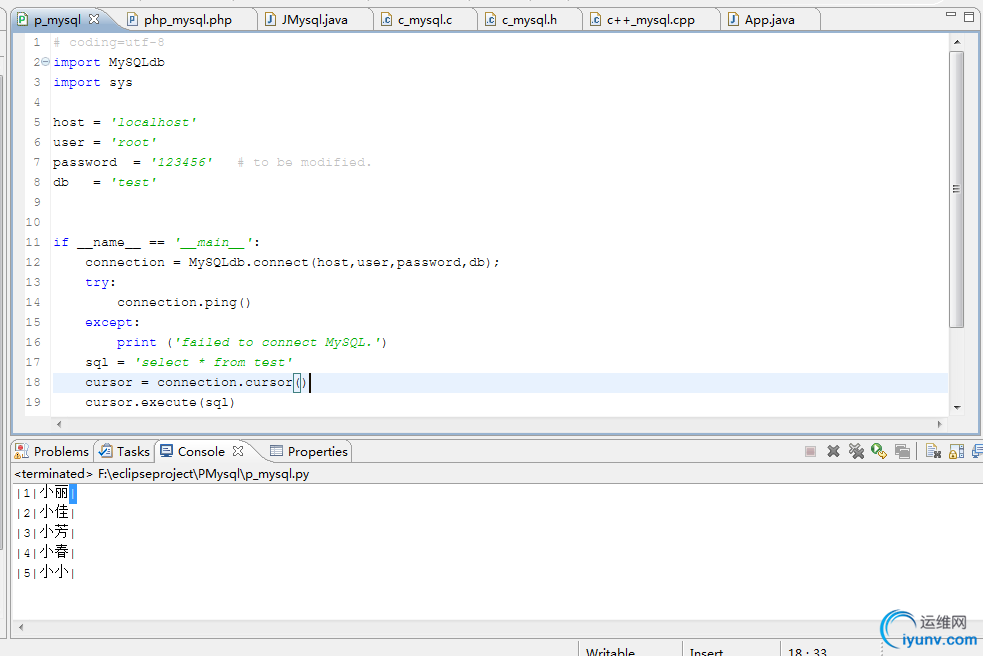Image resolution: width=983 pixels, height=656 pixels.
Task: Click the 'cursor.execute(sql)' line
Action: point(160,403)
